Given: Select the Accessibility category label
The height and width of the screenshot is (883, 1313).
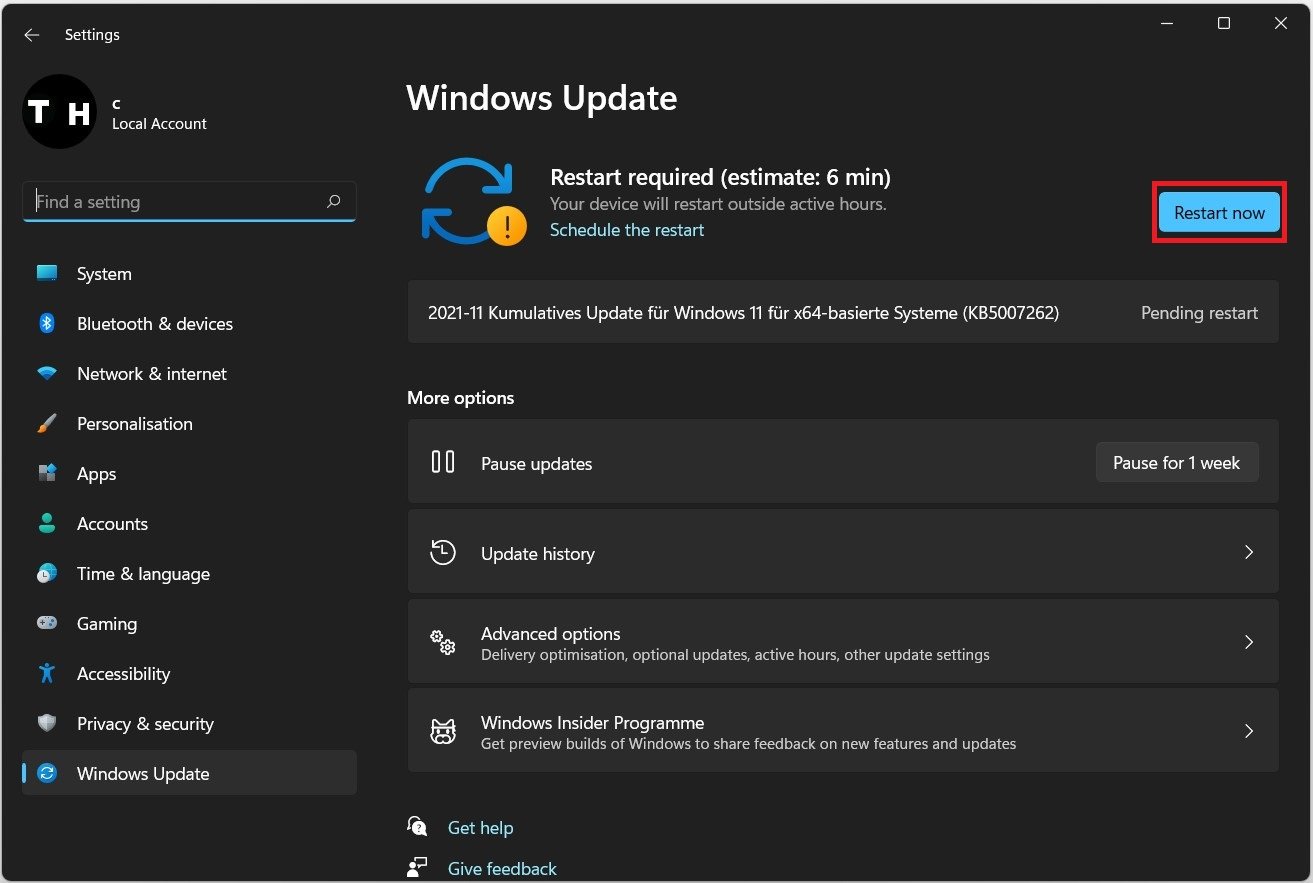Looking at the screenshot, I should point(123,674).
